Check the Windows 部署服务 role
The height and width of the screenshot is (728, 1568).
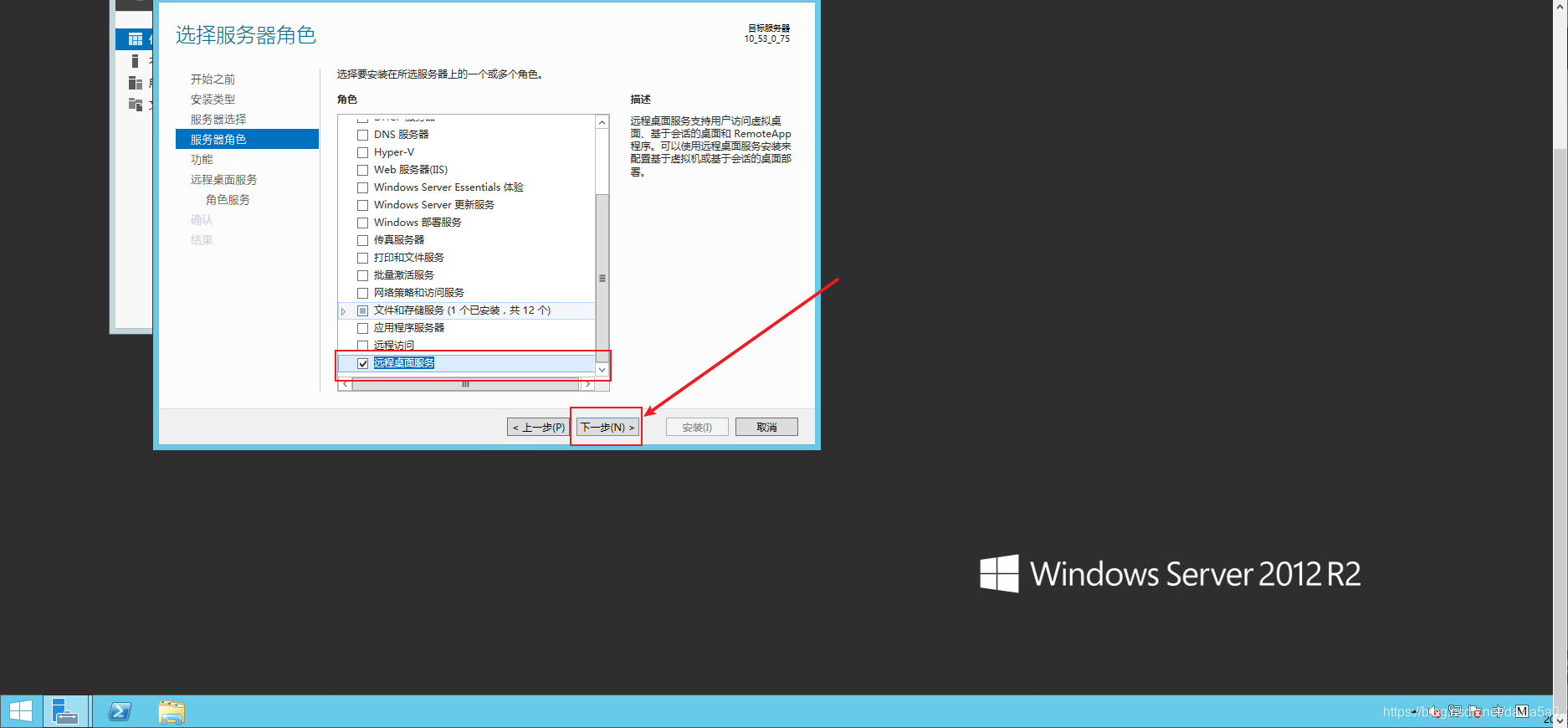[362, 223]
